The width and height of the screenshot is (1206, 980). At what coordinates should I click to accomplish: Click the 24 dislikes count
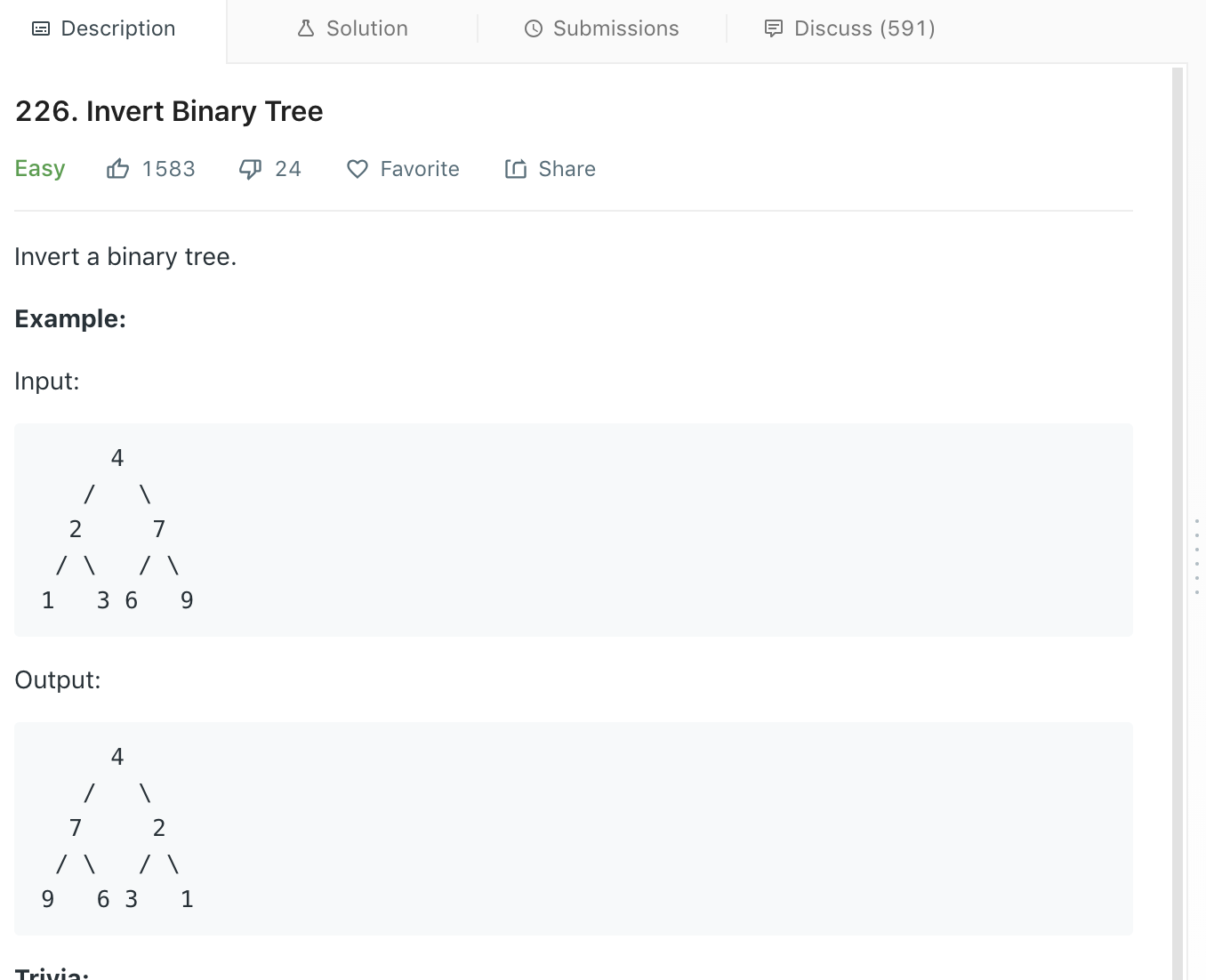point(288,169)
